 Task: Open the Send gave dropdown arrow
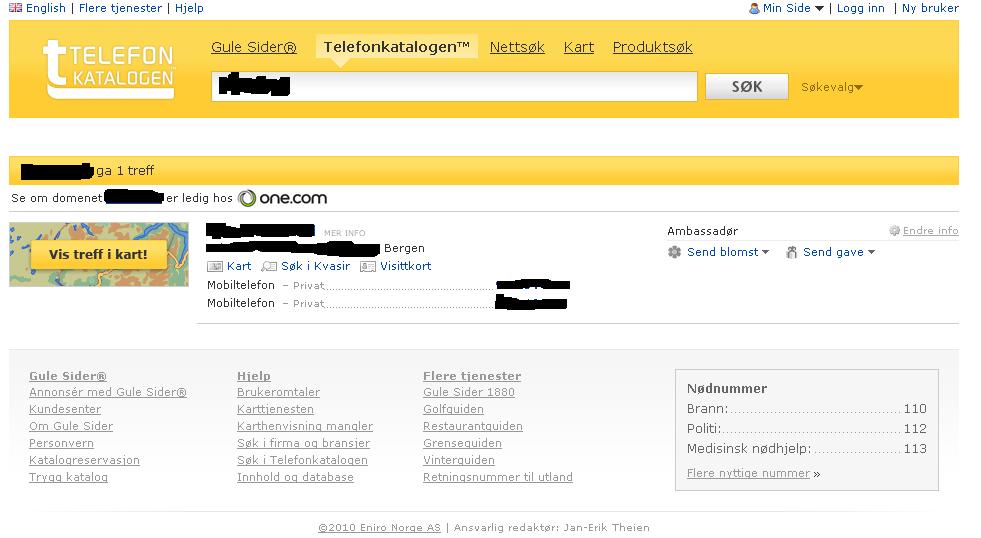[872, 252]
